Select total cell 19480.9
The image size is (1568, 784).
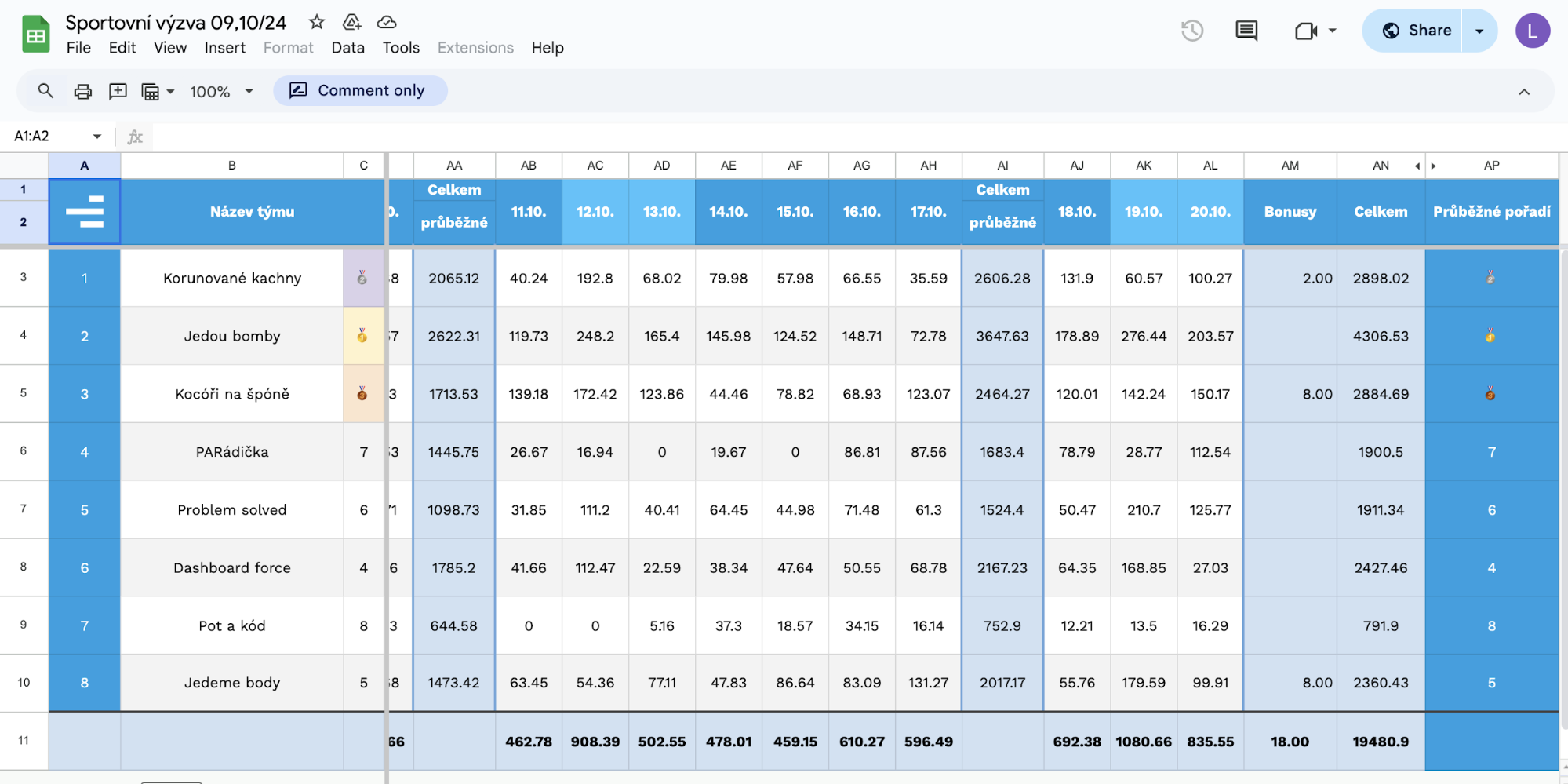(1381, 741)
